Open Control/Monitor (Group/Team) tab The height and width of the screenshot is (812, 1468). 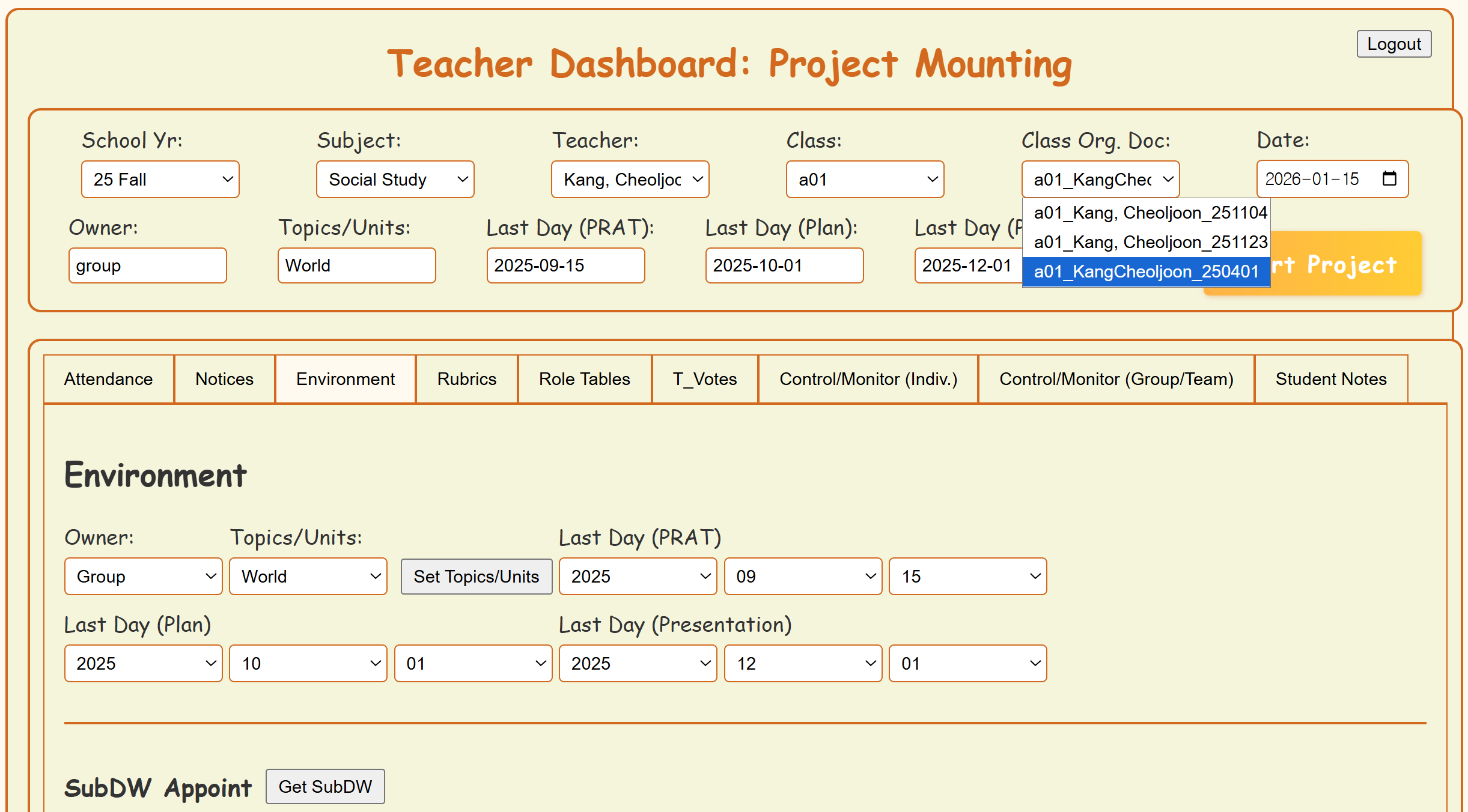1116,379
